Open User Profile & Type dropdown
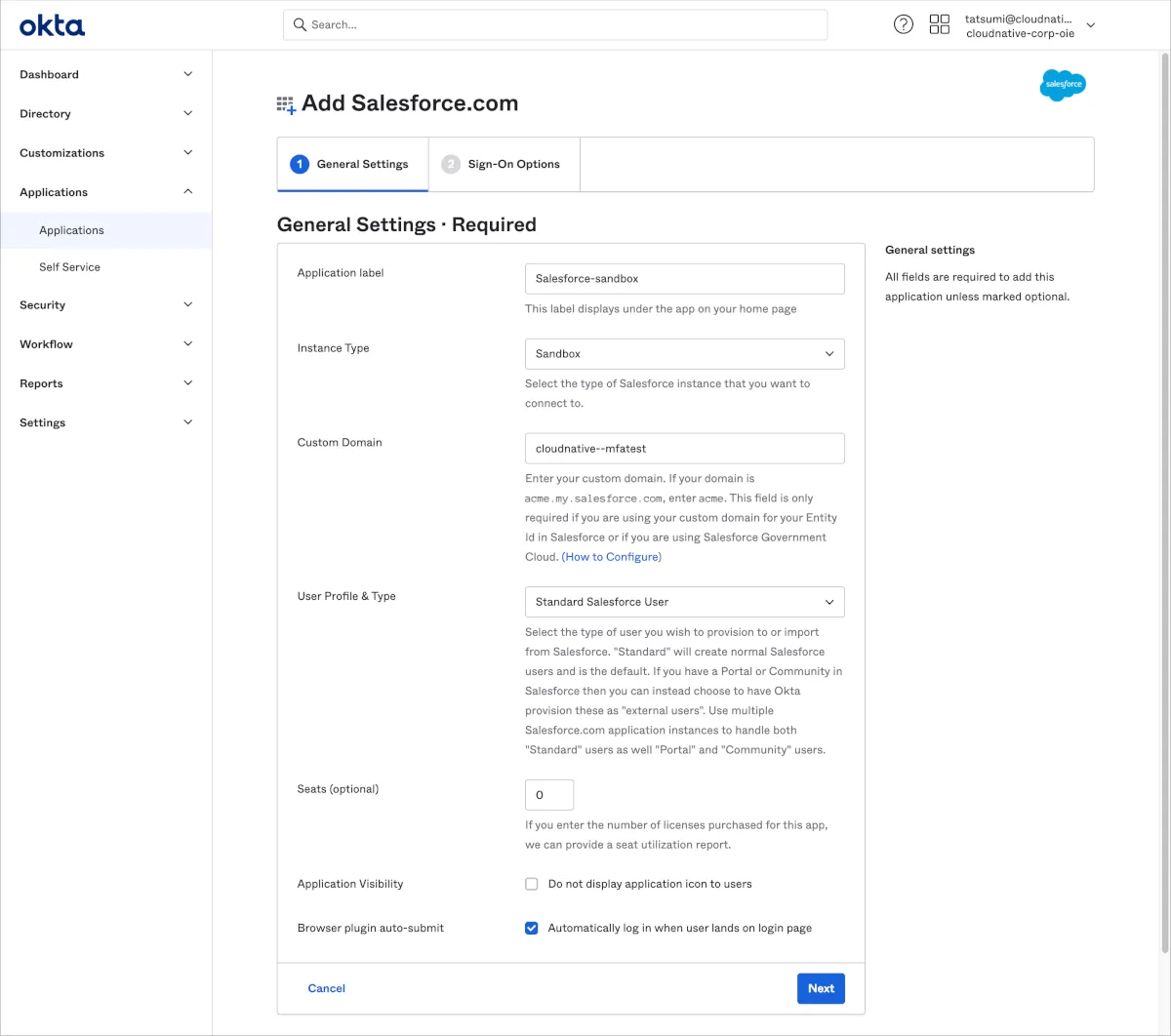Screen dimensions: 1171x1036 coord(684,602)
